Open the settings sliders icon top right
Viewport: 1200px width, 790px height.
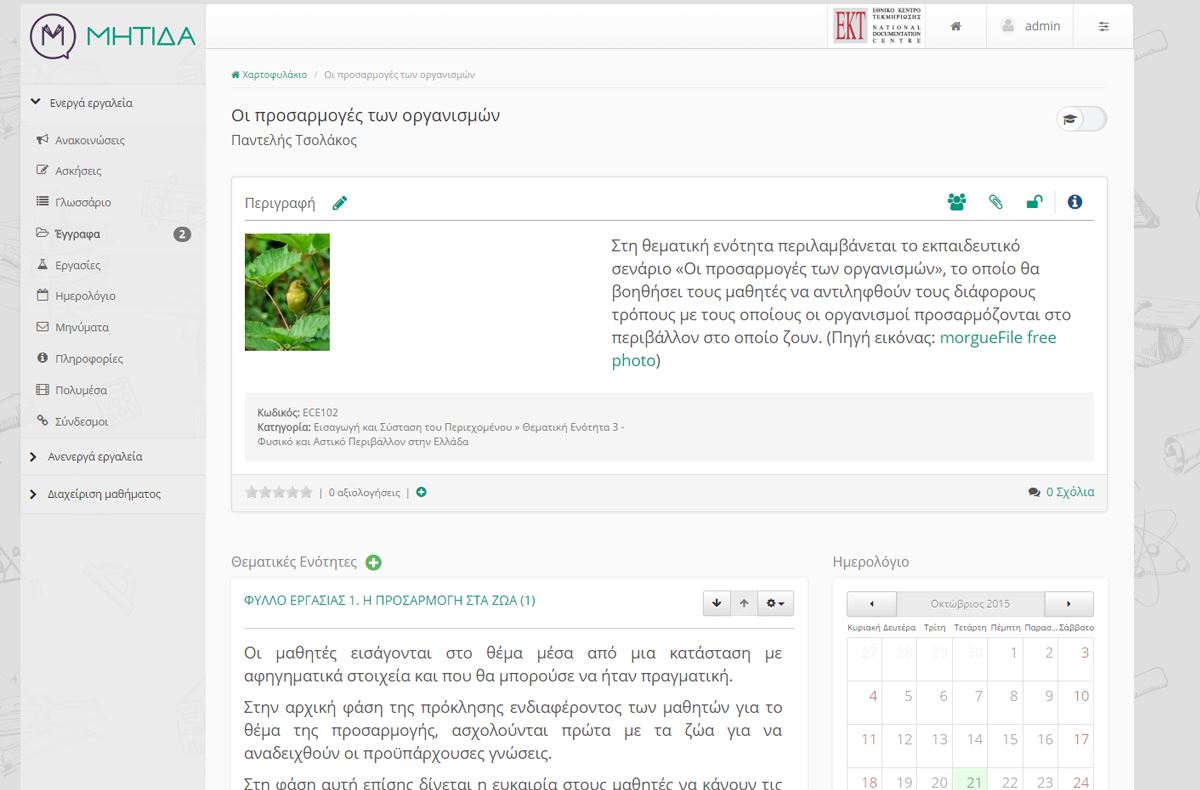[x=1104, y=26]
